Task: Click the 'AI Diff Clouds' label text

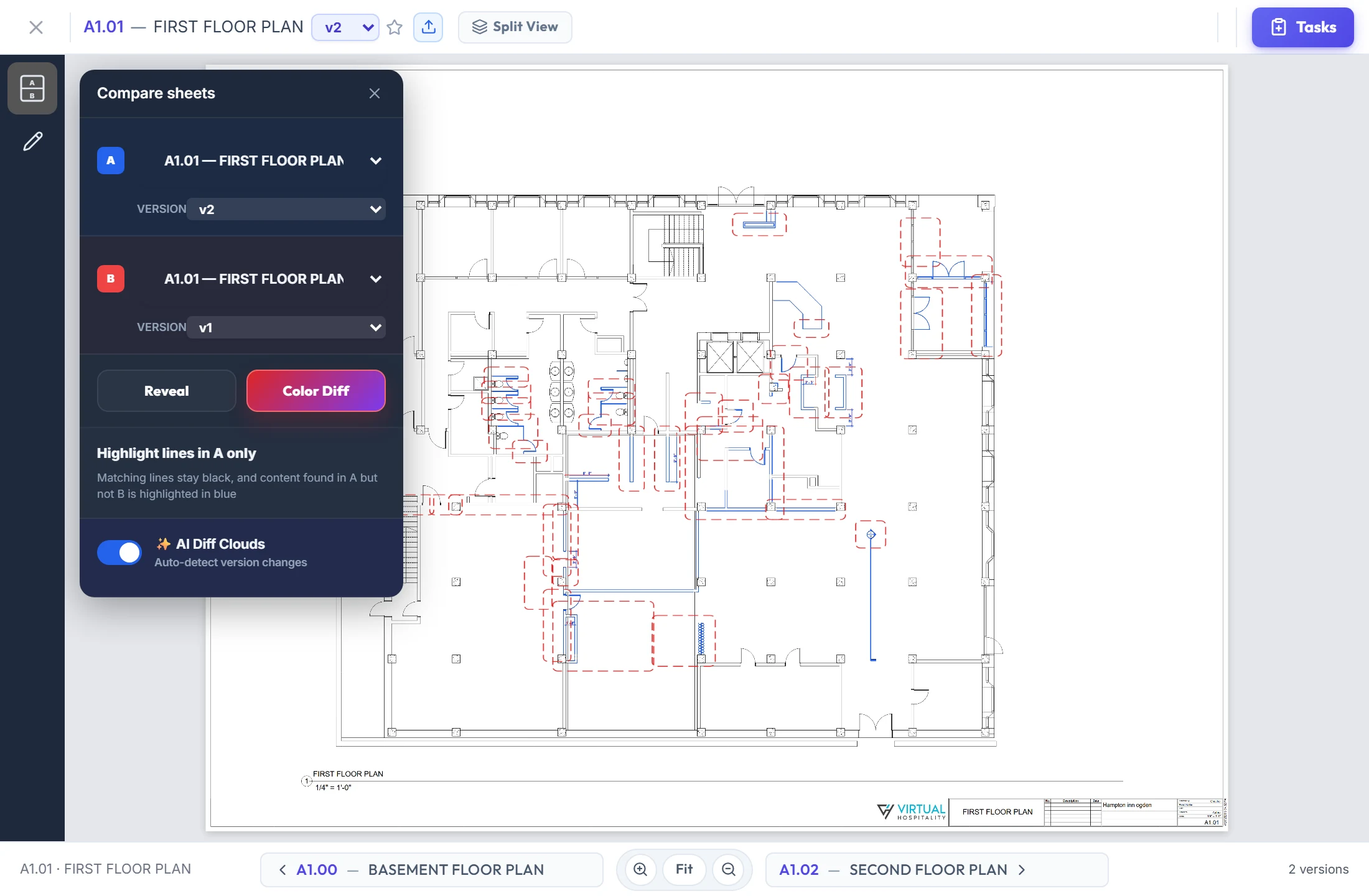Action: point(220,544)
